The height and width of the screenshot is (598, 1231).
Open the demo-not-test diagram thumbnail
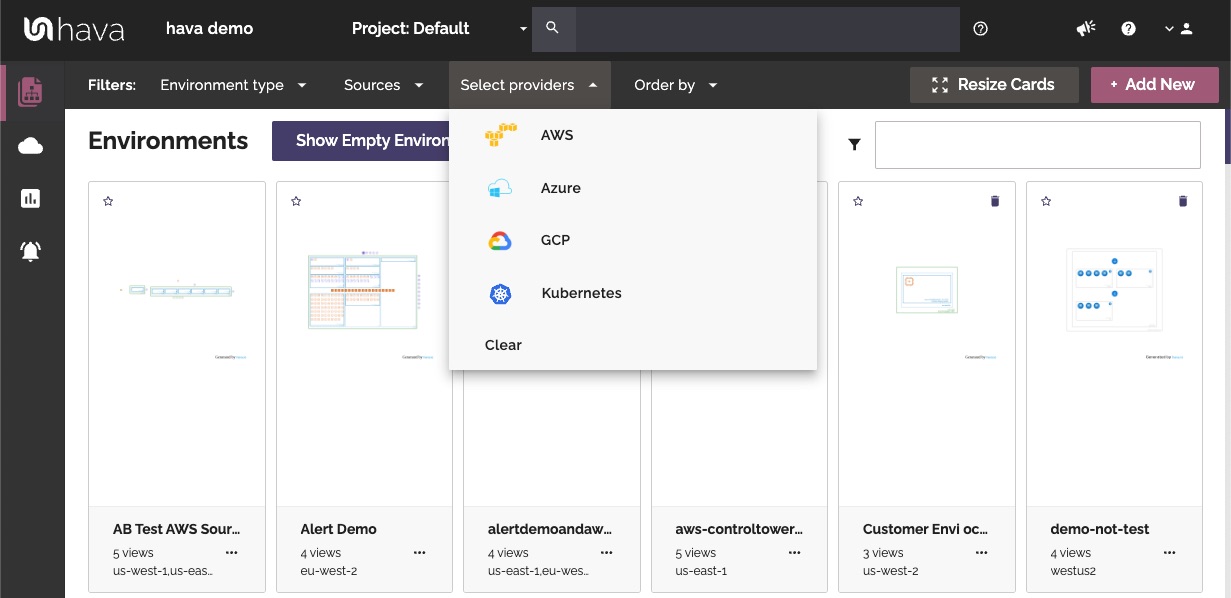coord(1115,289)
